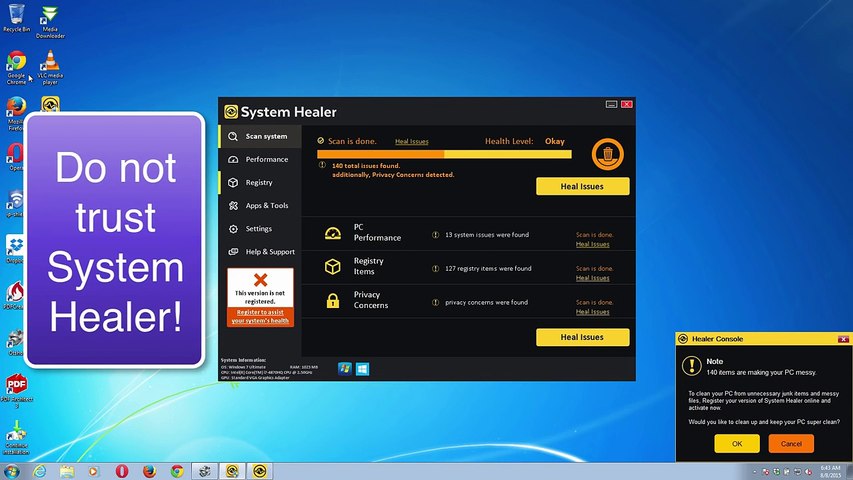Click the Windows 7 logo icon

tap(344, 369)
